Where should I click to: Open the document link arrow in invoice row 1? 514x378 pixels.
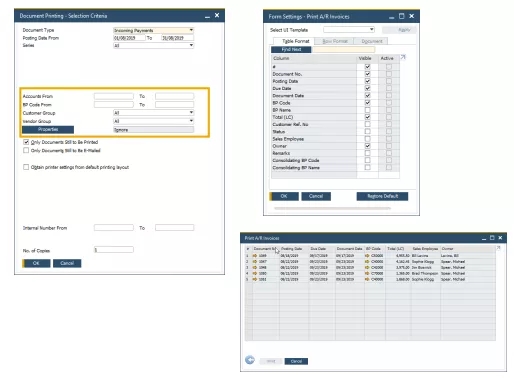tap(255, 256)
